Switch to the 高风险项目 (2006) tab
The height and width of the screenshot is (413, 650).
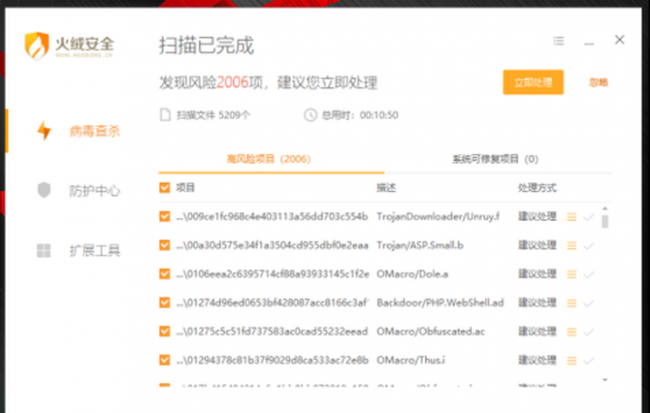click(269, 159)
